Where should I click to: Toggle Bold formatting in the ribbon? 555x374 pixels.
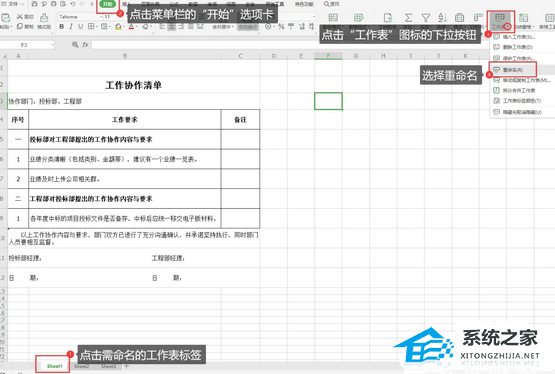click(x=62, y=27)
